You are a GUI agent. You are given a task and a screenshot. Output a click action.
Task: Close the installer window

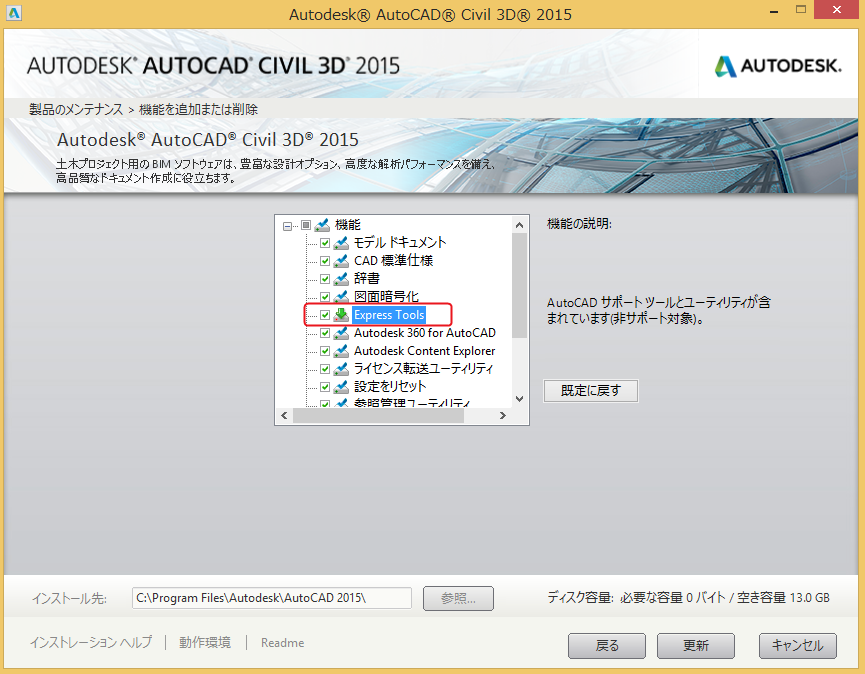[x=837, y=10]
